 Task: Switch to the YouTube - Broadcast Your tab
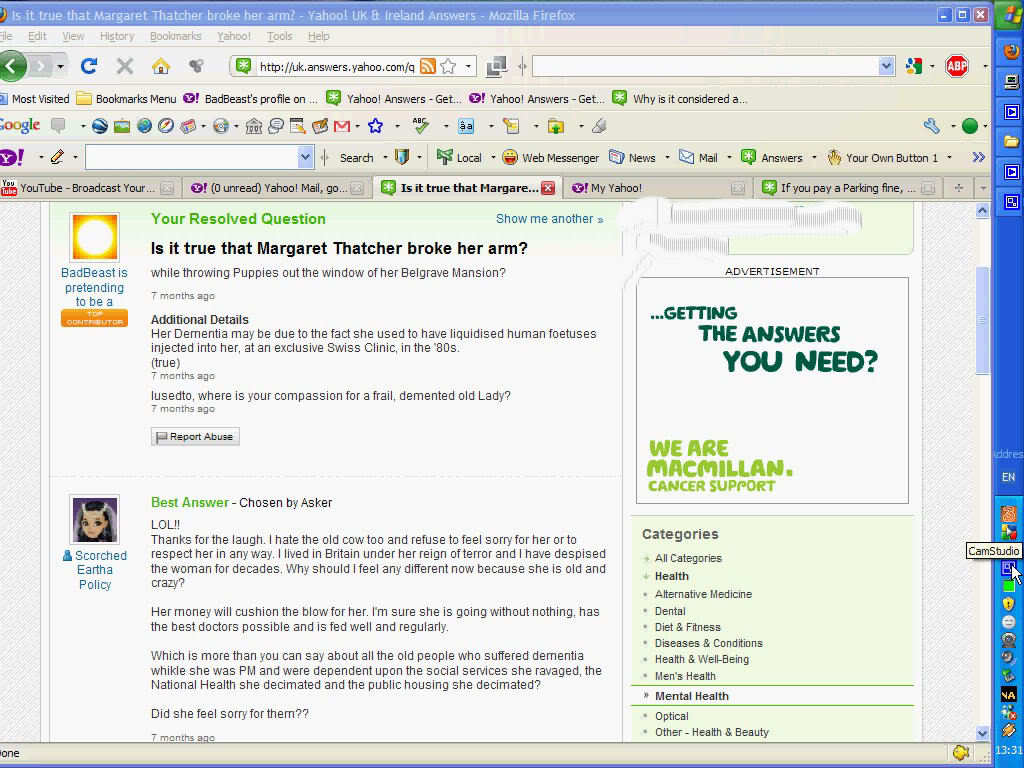[x=88, y=188]
